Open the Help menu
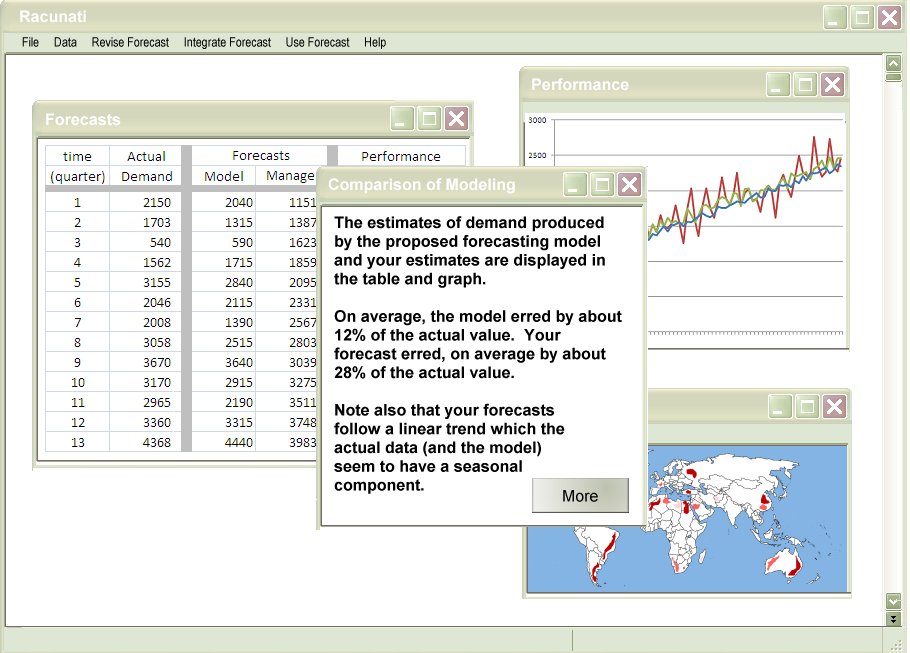The width and height of the screenshot is (910, 653). tap(375, 43)
